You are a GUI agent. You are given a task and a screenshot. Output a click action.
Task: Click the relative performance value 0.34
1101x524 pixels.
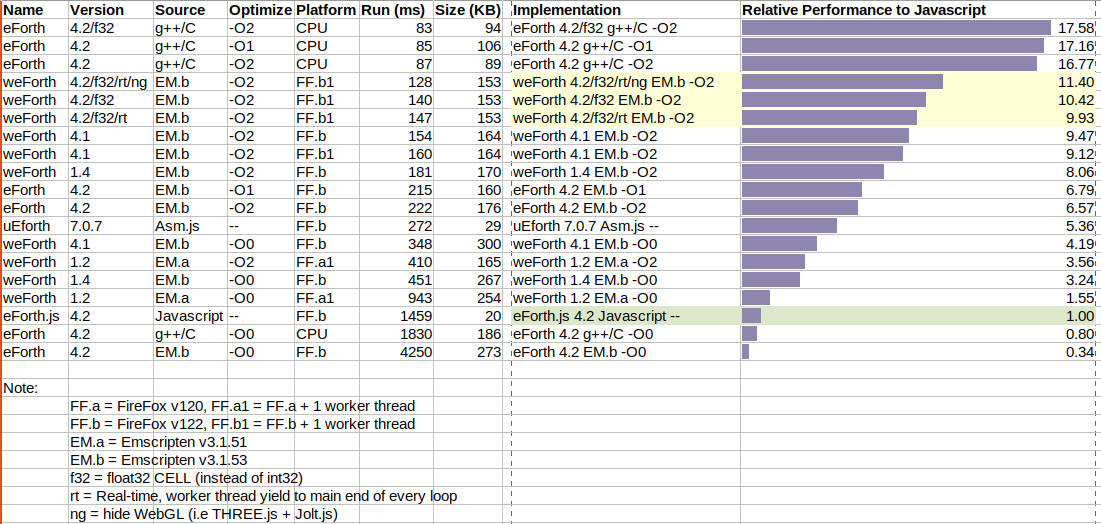pos(1080,352)
